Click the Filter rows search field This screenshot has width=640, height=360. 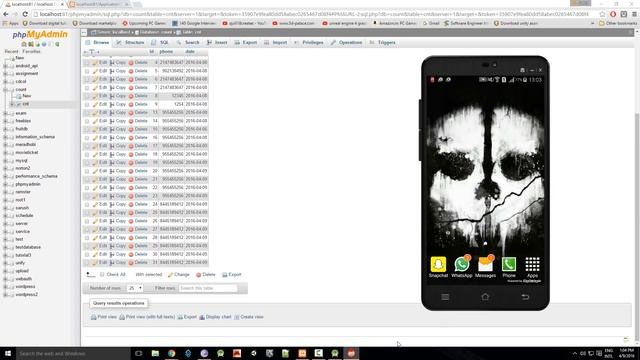(x=208, y=288)
